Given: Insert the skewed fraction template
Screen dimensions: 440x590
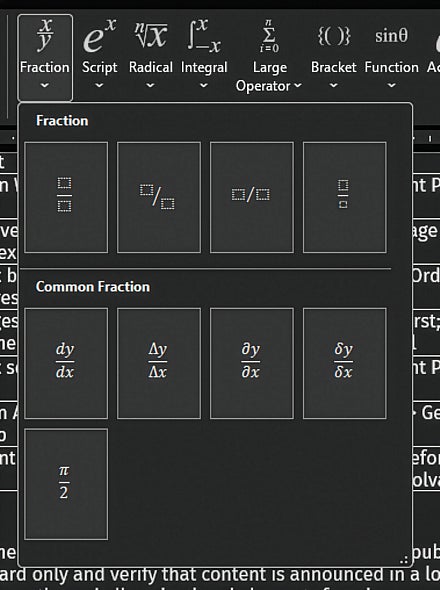Looking at the screenshot, I should [x=159, y=197].
